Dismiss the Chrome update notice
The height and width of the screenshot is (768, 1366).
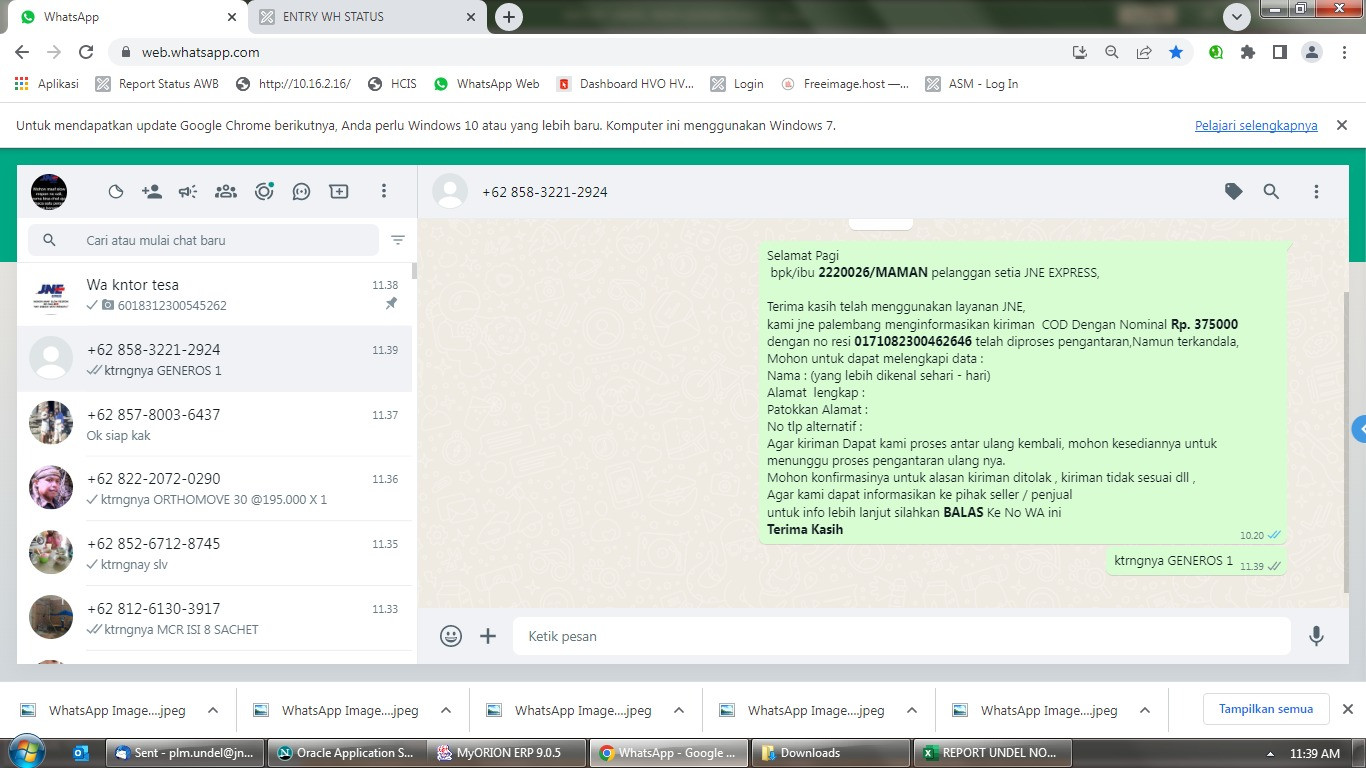[x=1342, y=125]
